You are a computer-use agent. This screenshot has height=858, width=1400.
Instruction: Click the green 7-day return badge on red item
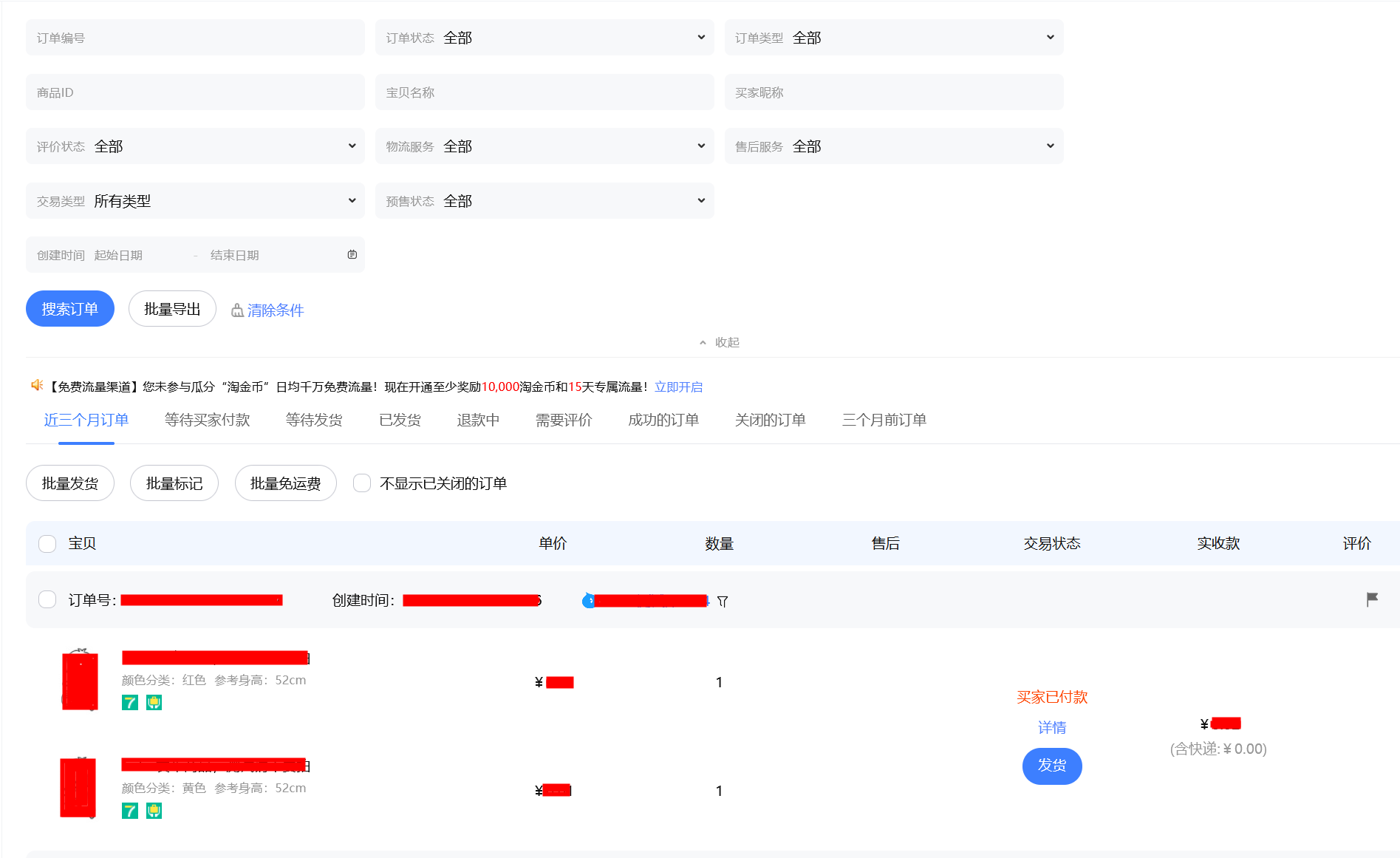[x=130, y=703]
